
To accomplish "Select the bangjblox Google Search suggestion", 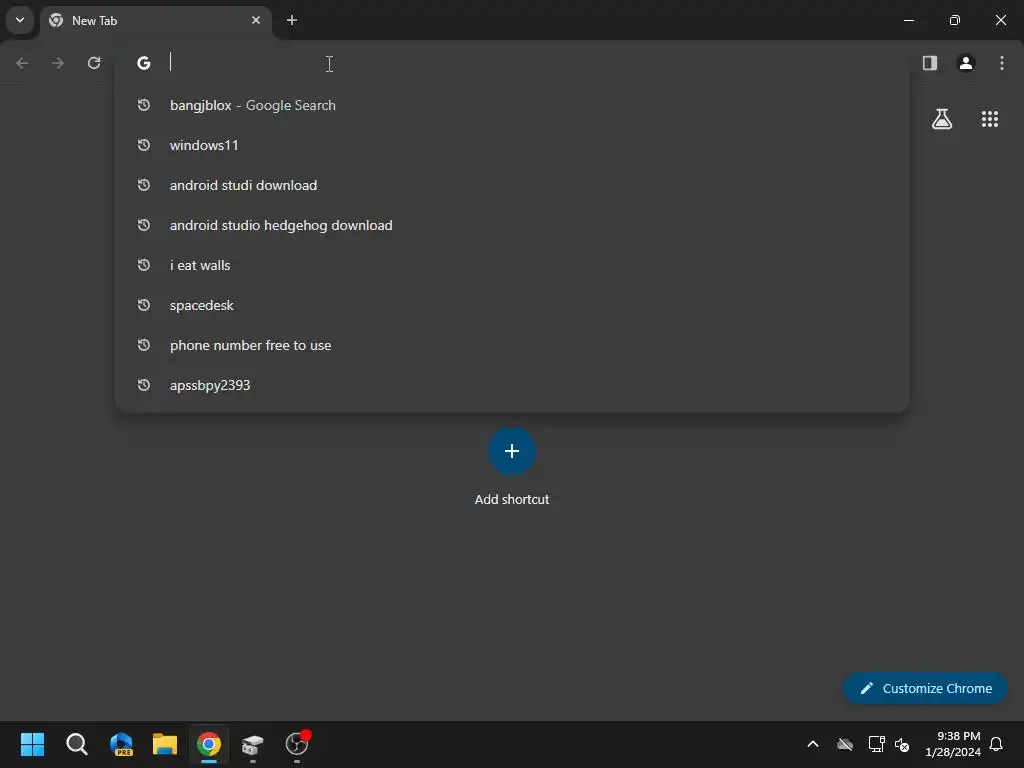I will pos(512,105).
